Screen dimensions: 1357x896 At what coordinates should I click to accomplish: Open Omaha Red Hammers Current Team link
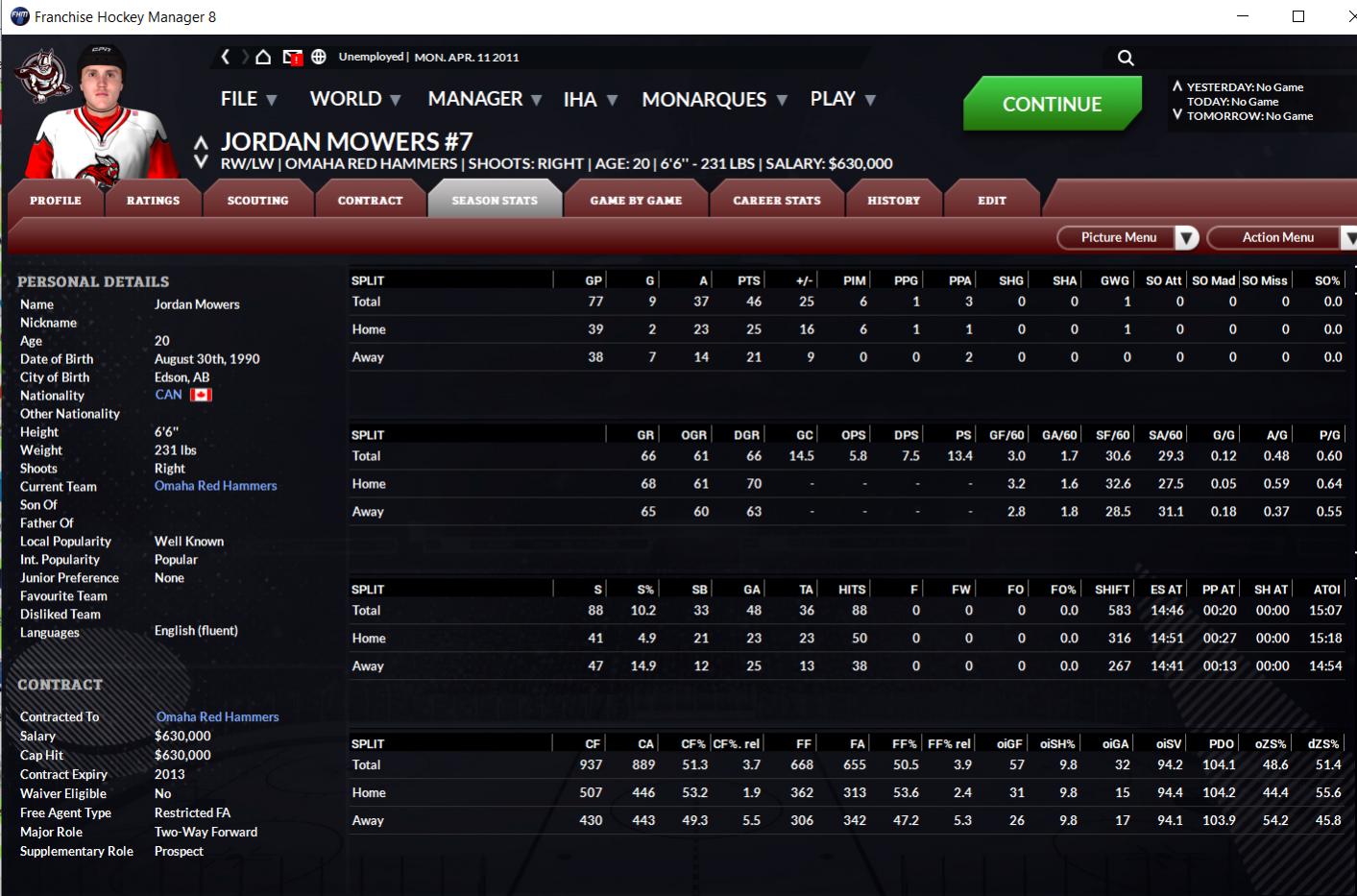coord(215,486)
